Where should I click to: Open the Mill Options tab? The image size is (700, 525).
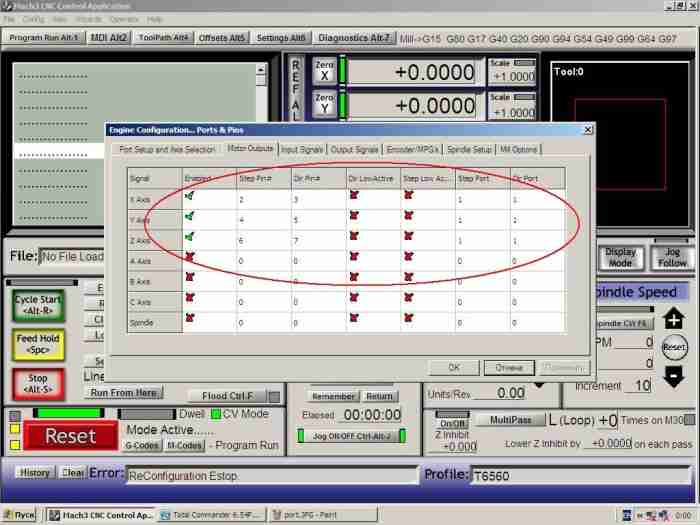point(518,150)
